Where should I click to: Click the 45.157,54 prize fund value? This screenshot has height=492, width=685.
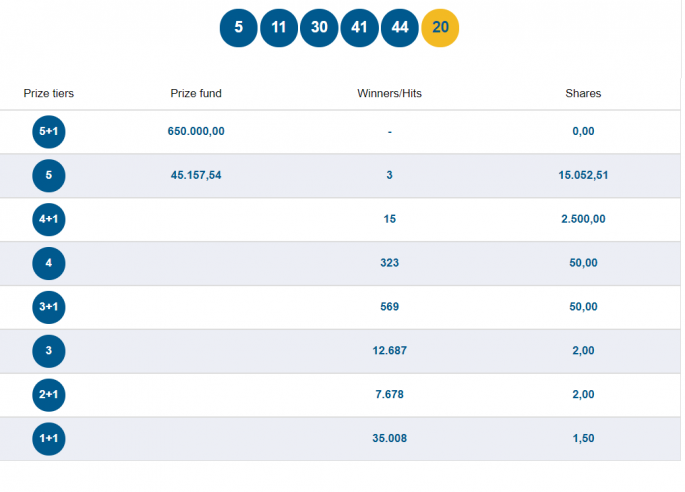click(196, 176)
